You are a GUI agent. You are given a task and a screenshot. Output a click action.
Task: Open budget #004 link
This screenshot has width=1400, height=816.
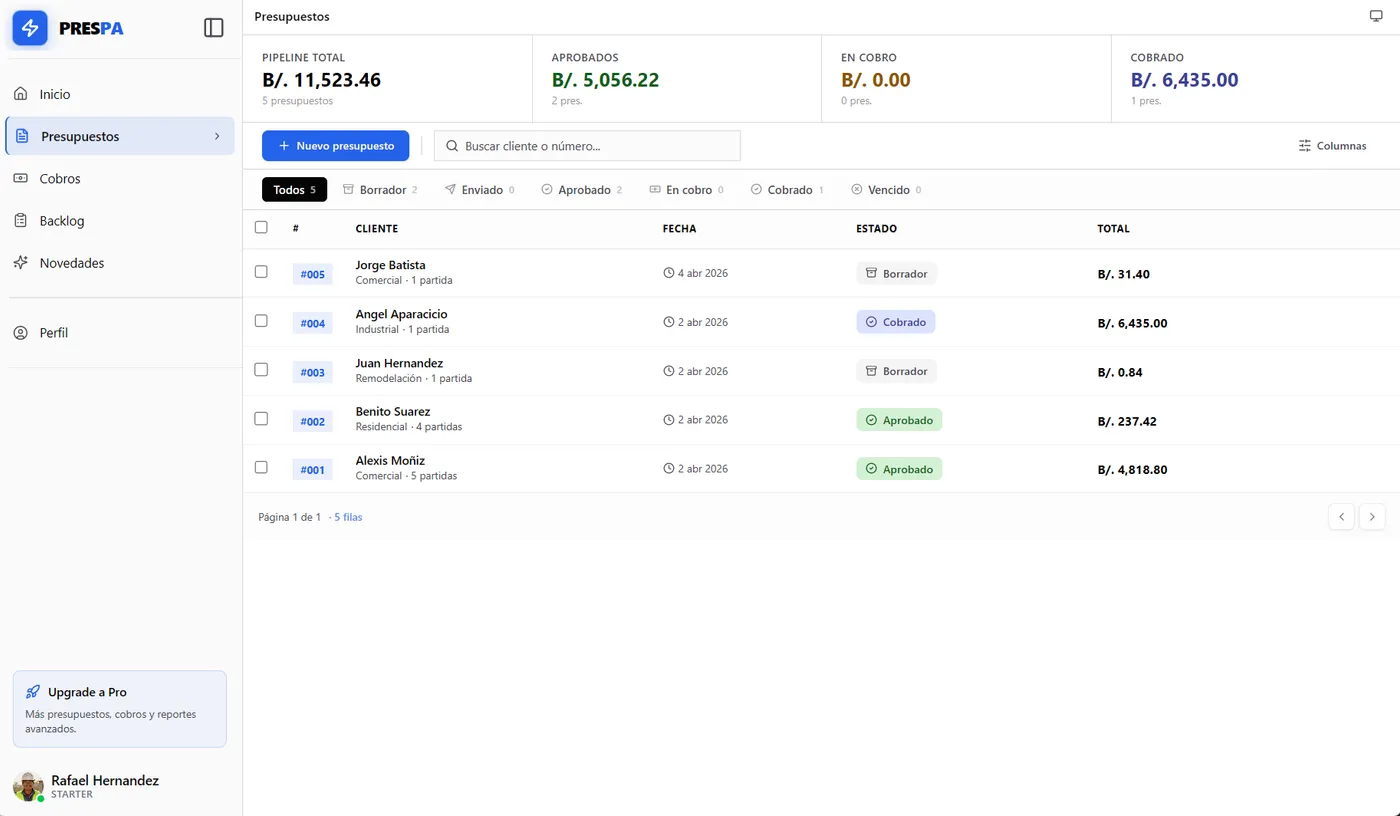[x=313, y=323]
